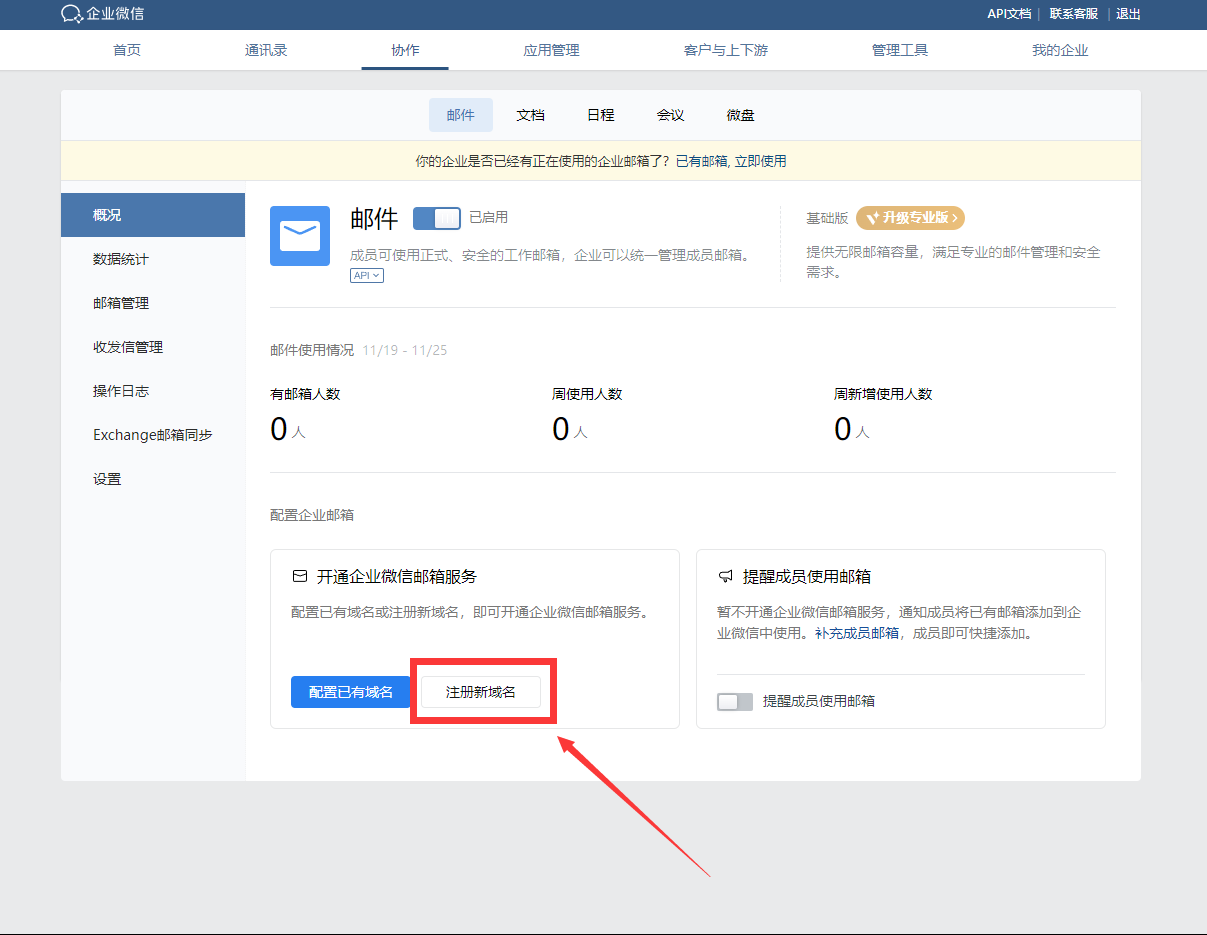Select 微盘 in the collaboration tabs

click(740, 115)
